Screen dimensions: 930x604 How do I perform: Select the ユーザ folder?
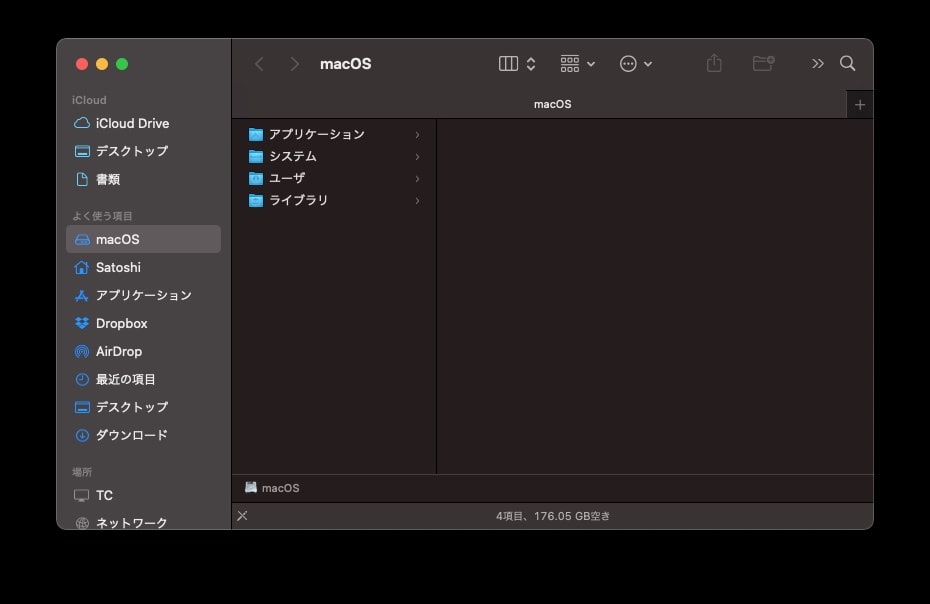pyautogui.click(x=287, y=178)
